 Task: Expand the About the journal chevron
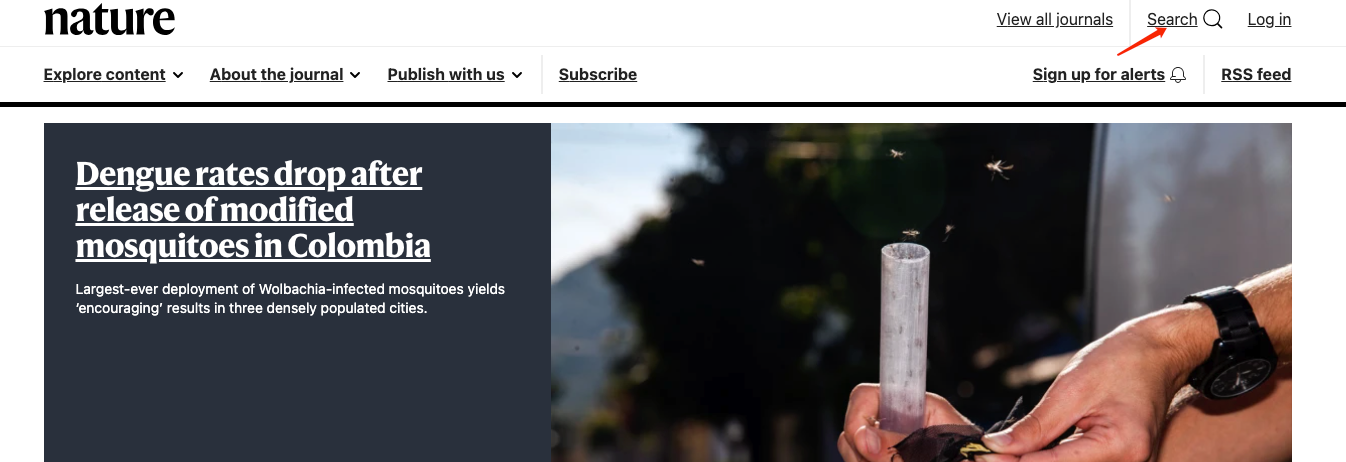(x=355, y=75)
